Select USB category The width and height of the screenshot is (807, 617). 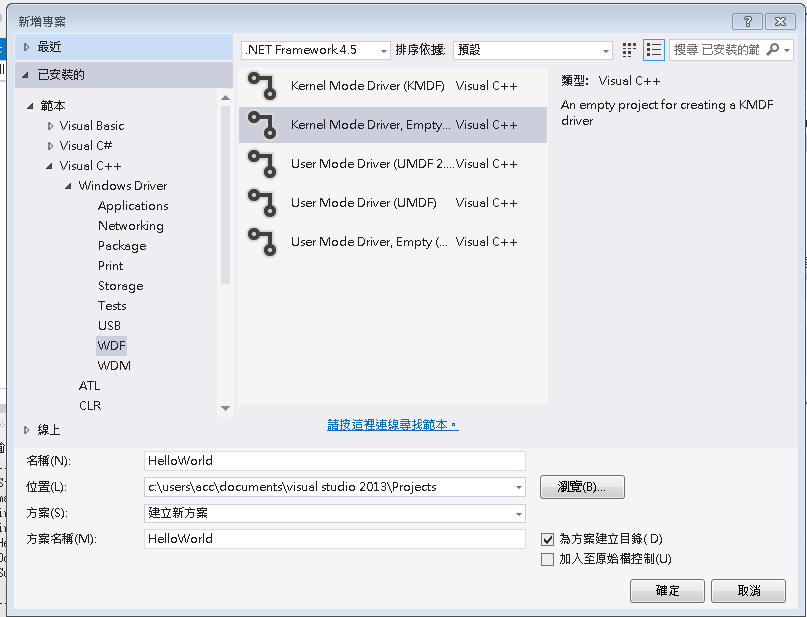pyautogui.click(x=109, y=326)
